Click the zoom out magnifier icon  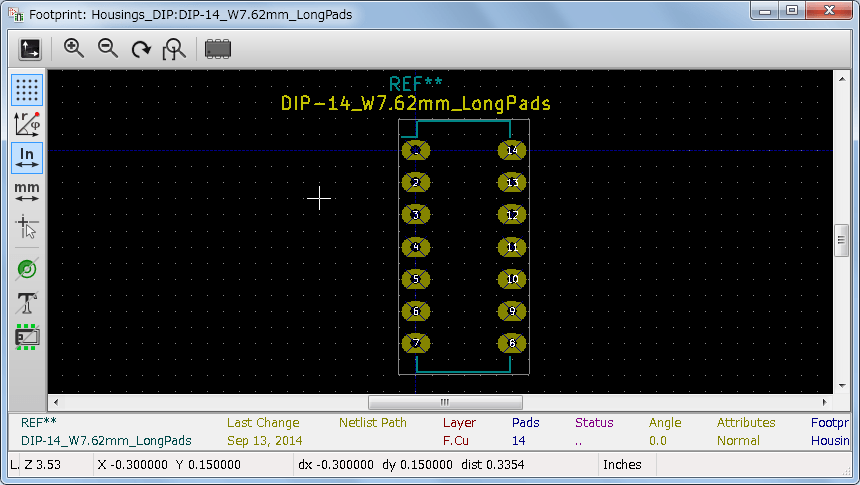click(107, 49)
